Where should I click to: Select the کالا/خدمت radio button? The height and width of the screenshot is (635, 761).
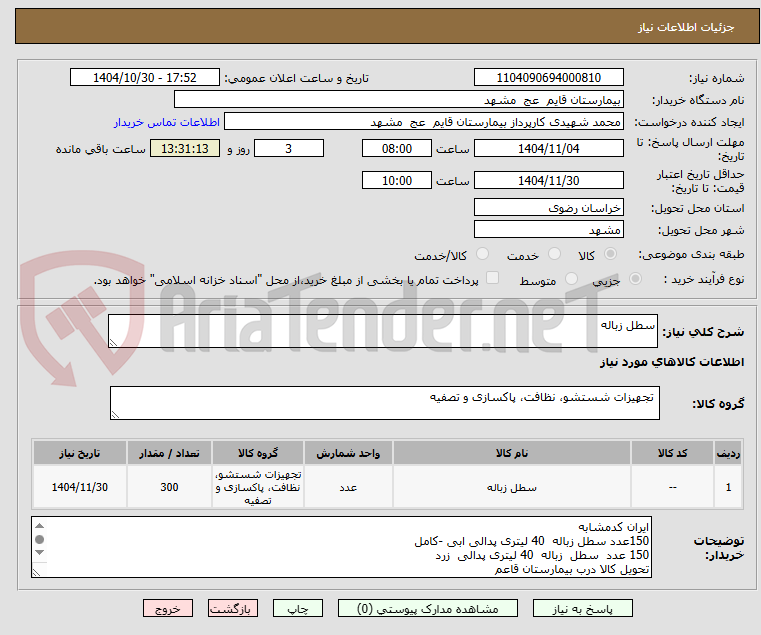click(x=482, y=254)
